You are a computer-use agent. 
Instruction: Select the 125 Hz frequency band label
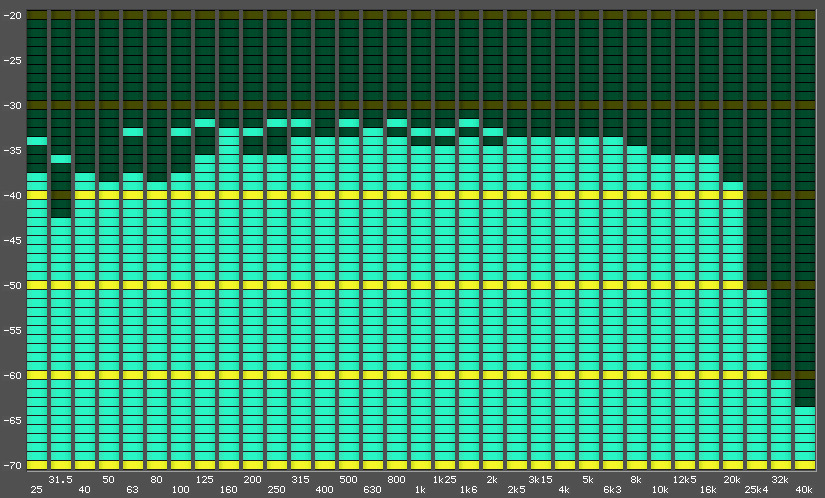tap(205, 480)
